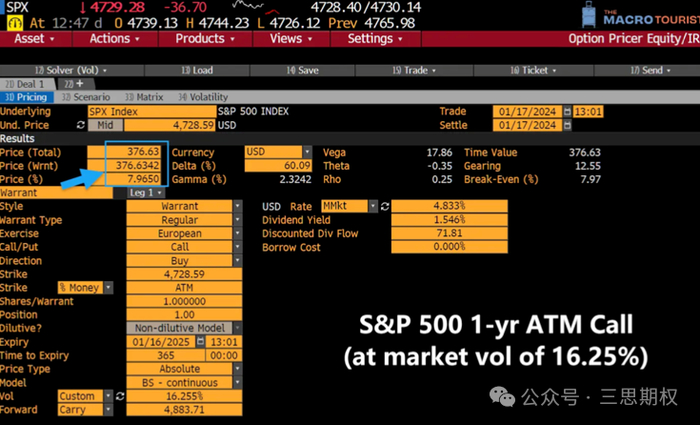700x425 pixels.
Task: Open the Views menu
Action: pos(291,39)
